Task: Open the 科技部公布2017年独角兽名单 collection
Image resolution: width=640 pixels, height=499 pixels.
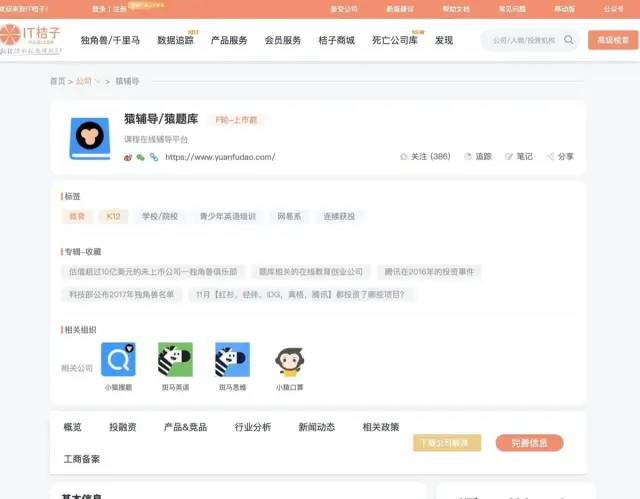Action: point(122,295)
